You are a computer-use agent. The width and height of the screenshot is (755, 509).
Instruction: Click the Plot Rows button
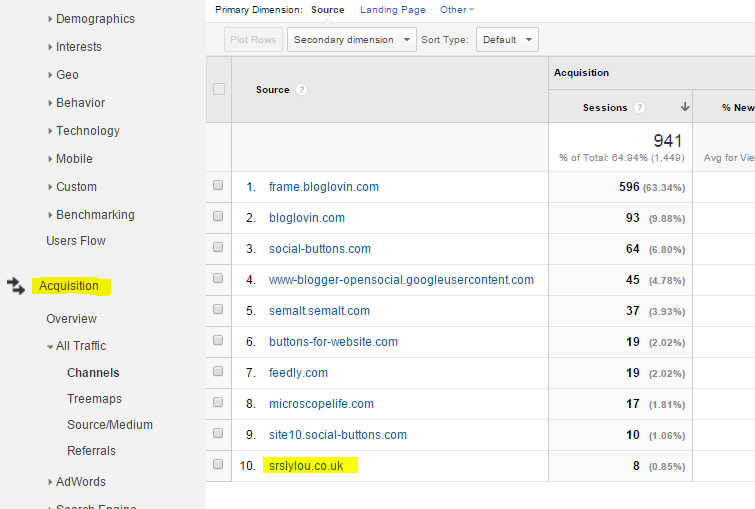click(253, 40)
